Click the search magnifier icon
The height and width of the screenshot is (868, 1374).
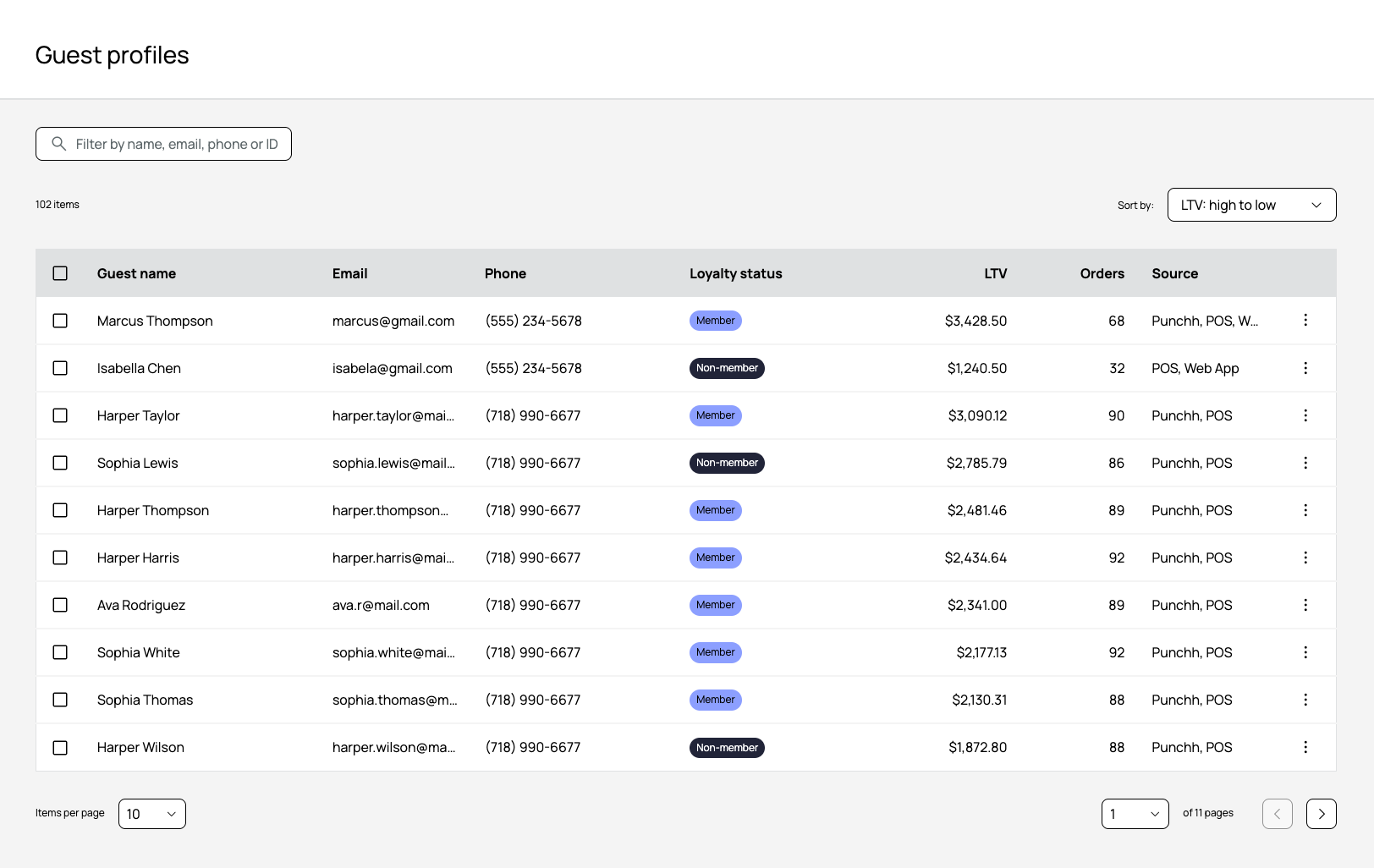click(x=59, y=144)
